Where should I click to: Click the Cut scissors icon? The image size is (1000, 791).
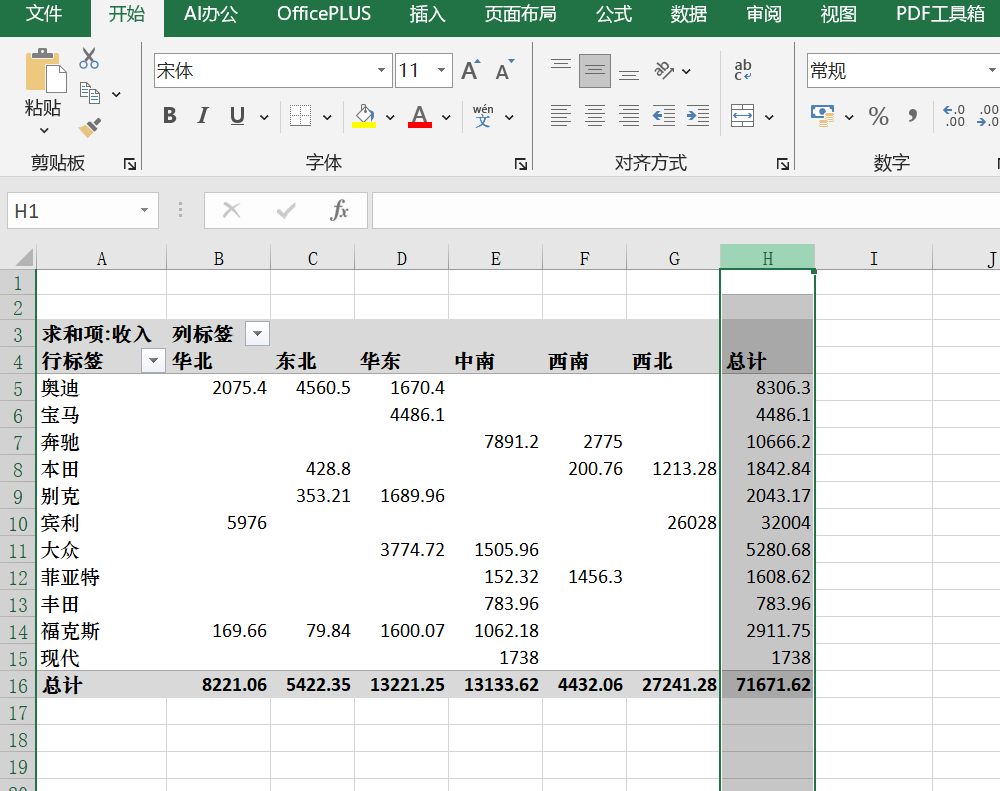(x=89, y=59)
